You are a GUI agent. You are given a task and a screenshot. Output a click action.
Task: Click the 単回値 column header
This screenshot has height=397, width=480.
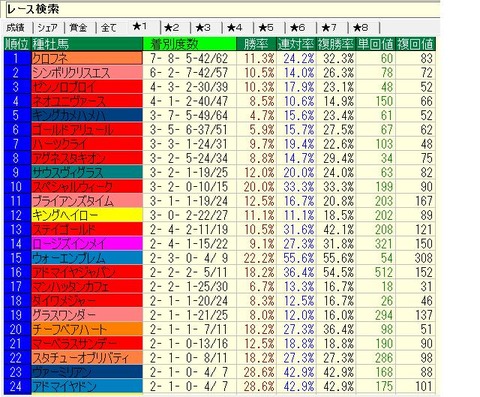click(375, 44)
